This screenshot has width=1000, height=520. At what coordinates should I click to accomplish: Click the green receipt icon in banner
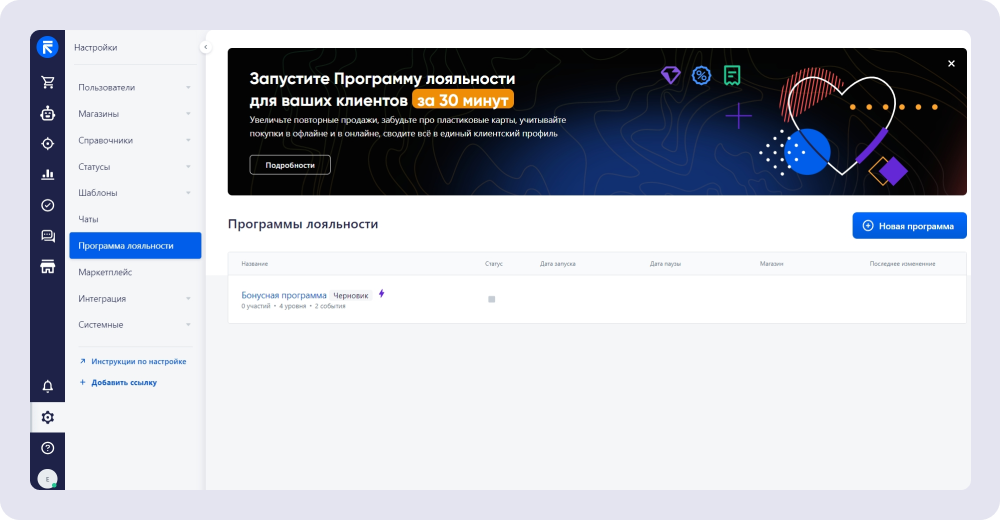point(732,75)
